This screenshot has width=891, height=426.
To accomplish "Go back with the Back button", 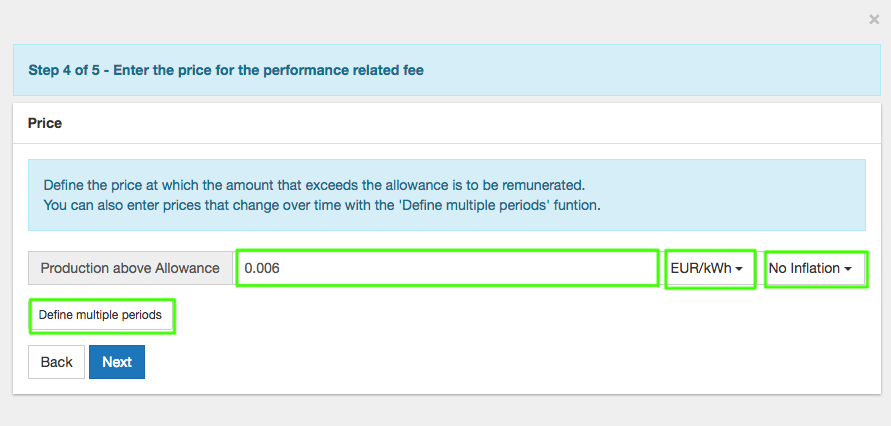I will [x=56, y=362].
